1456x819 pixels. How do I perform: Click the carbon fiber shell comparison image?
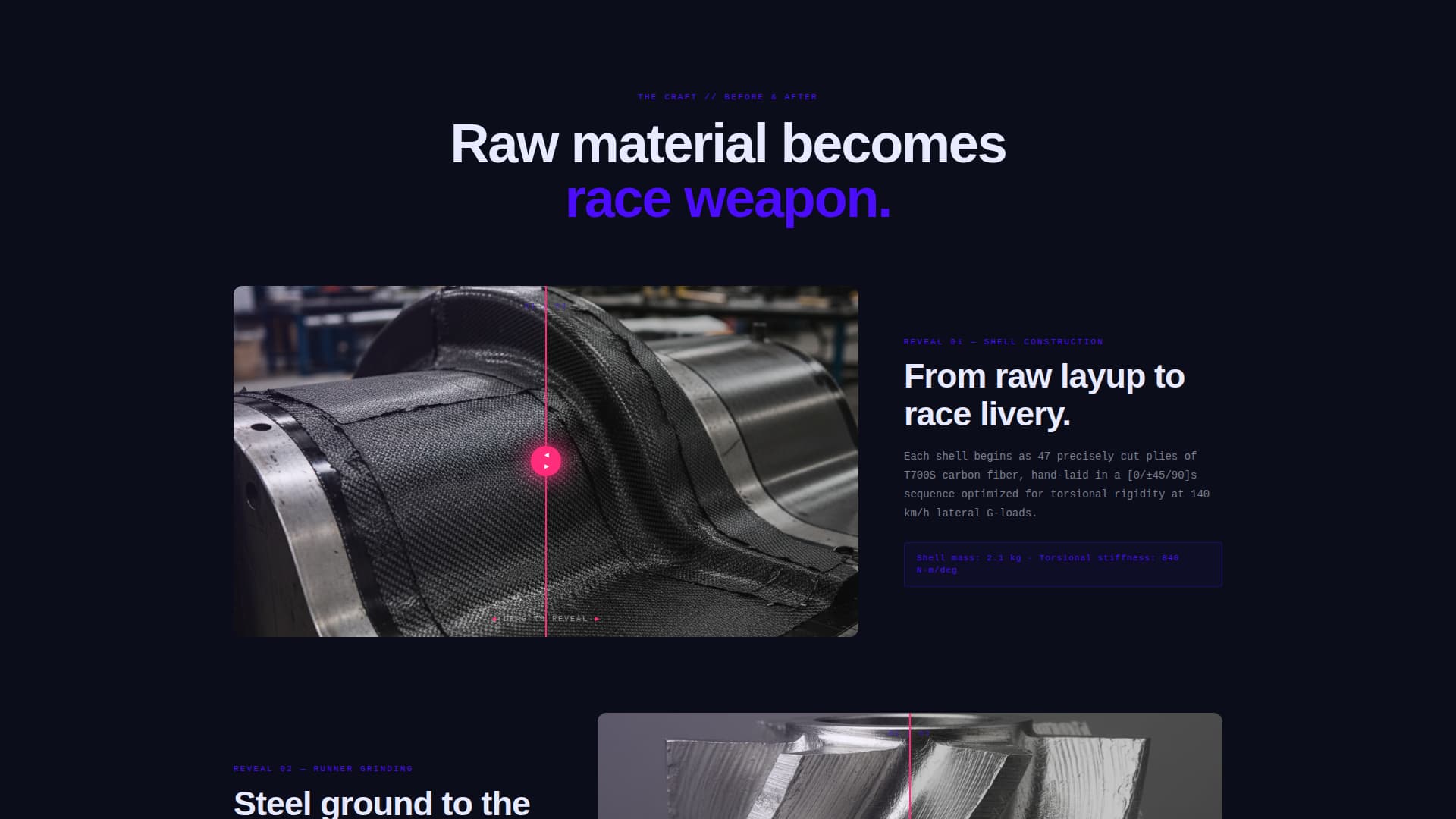[x=546, y=461]
